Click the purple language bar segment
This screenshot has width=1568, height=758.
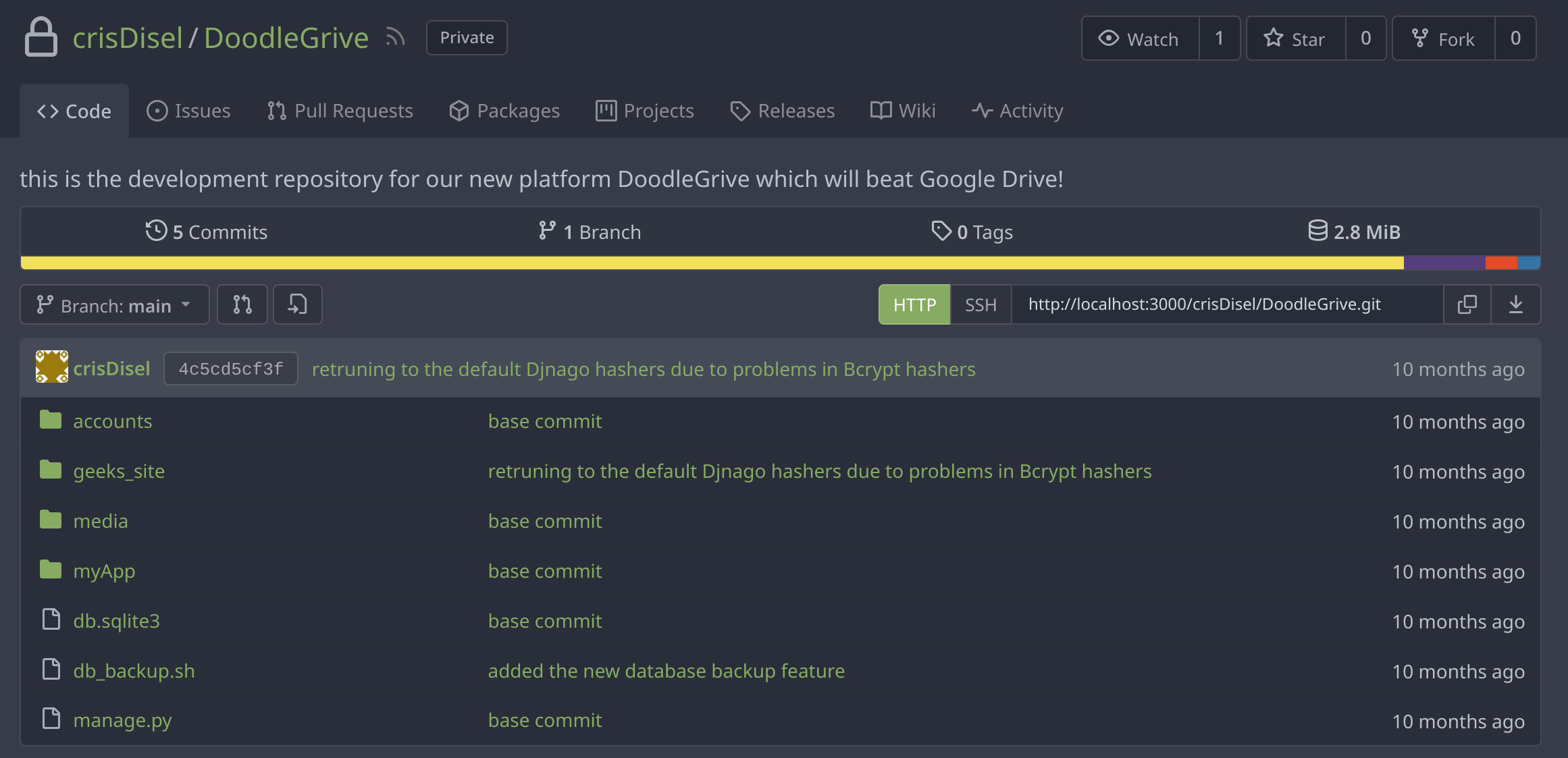[1444, 263]
